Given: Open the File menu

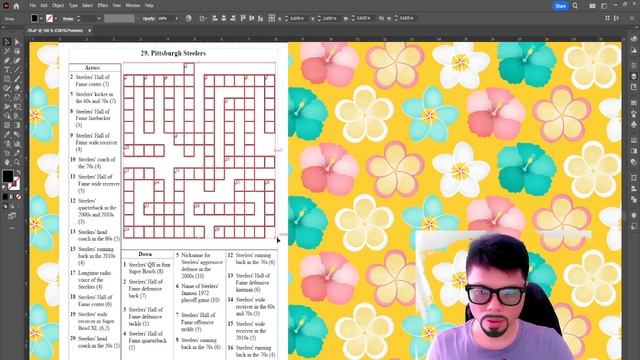Looking at the screenshot, I should (33, 6).
